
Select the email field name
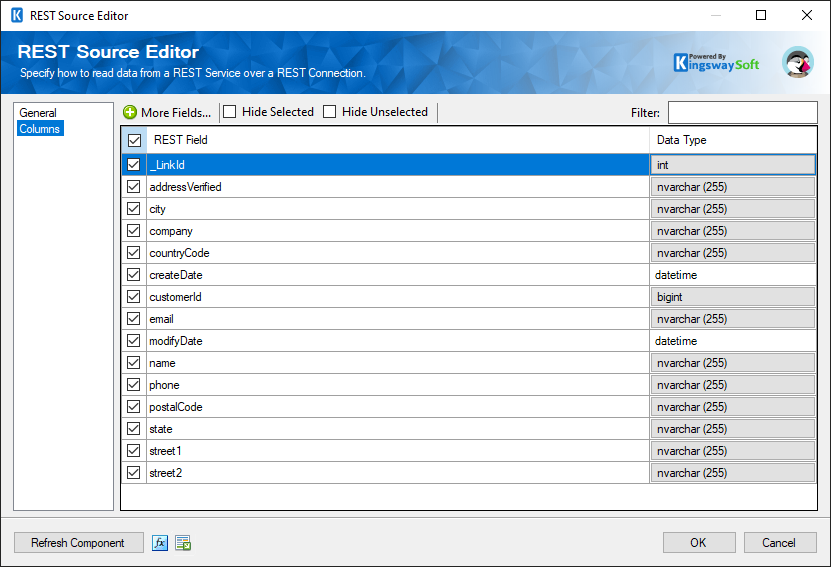(162, 319)
